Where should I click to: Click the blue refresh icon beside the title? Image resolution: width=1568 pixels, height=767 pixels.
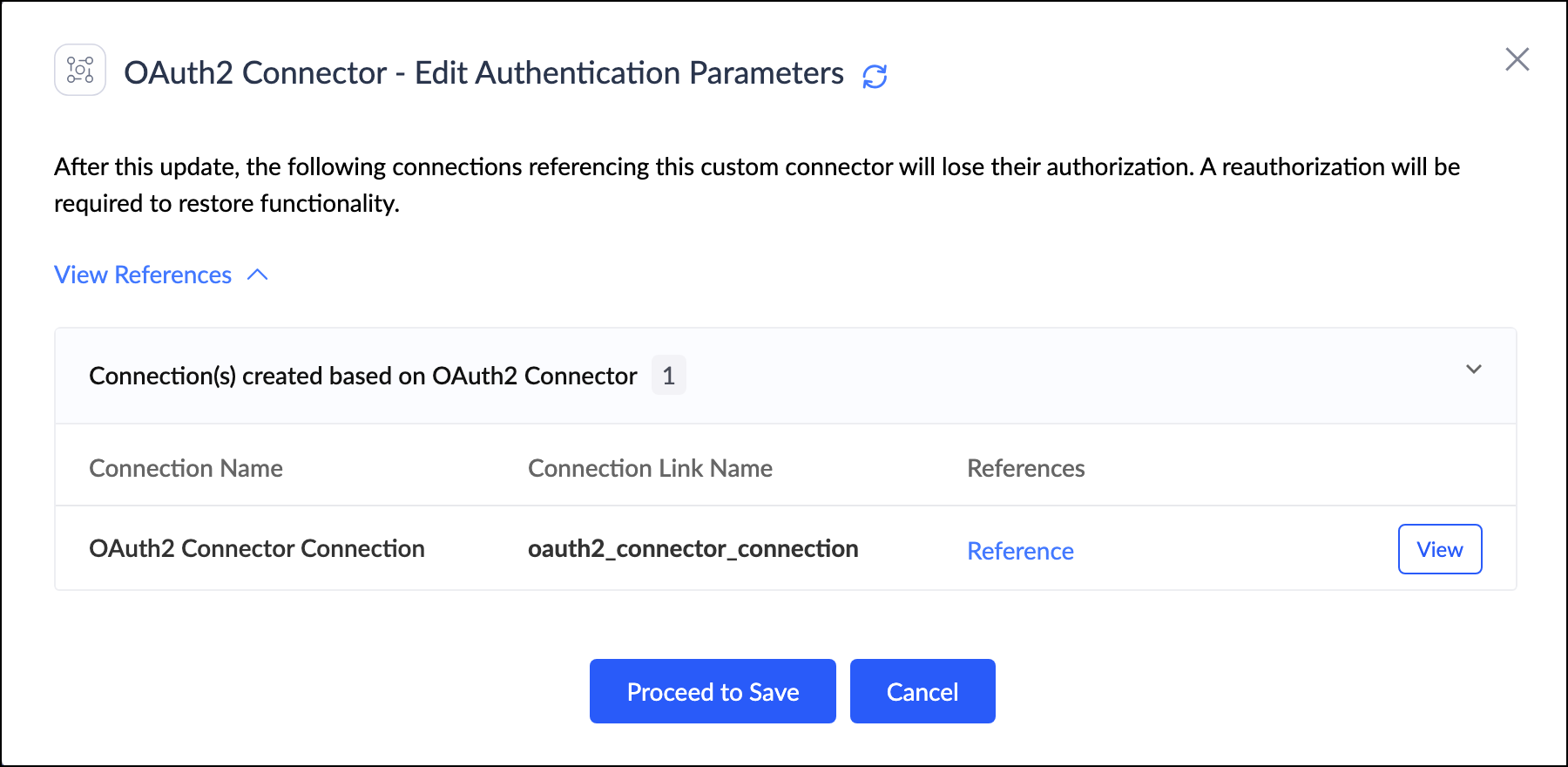pyautogui.click(x=875, y=77)
